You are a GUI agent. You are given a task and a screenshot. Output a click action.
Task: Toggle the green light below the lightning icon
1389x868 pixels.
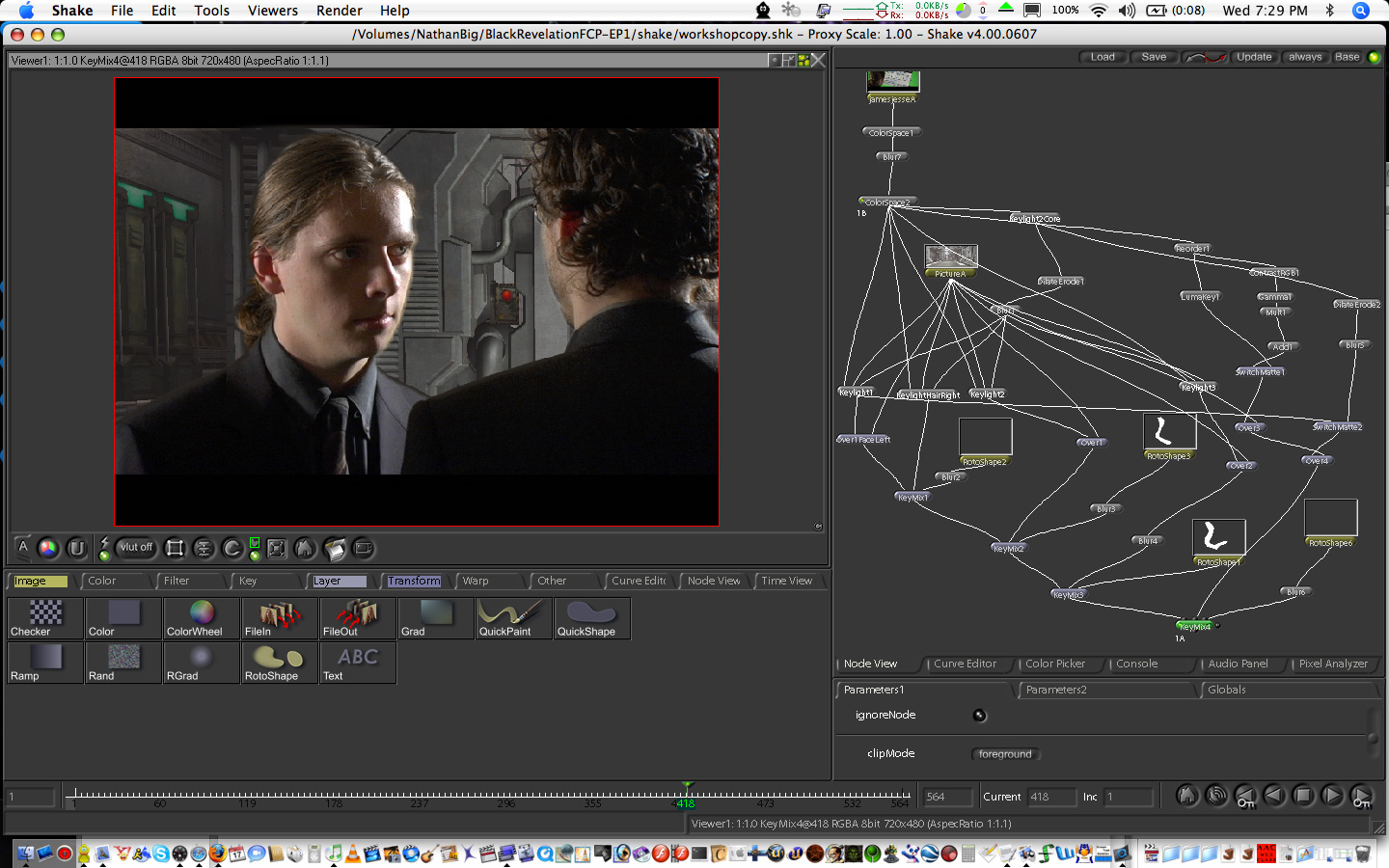click(x=105, y=556)
